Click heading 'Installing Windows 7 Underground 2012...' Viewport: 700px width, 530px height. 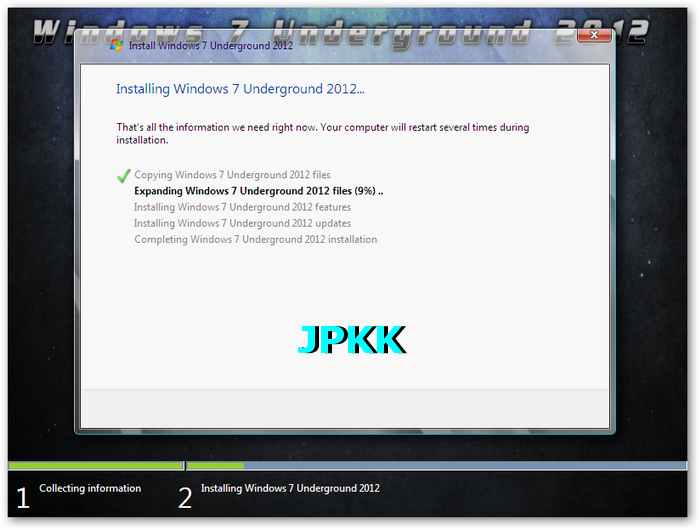240,89
